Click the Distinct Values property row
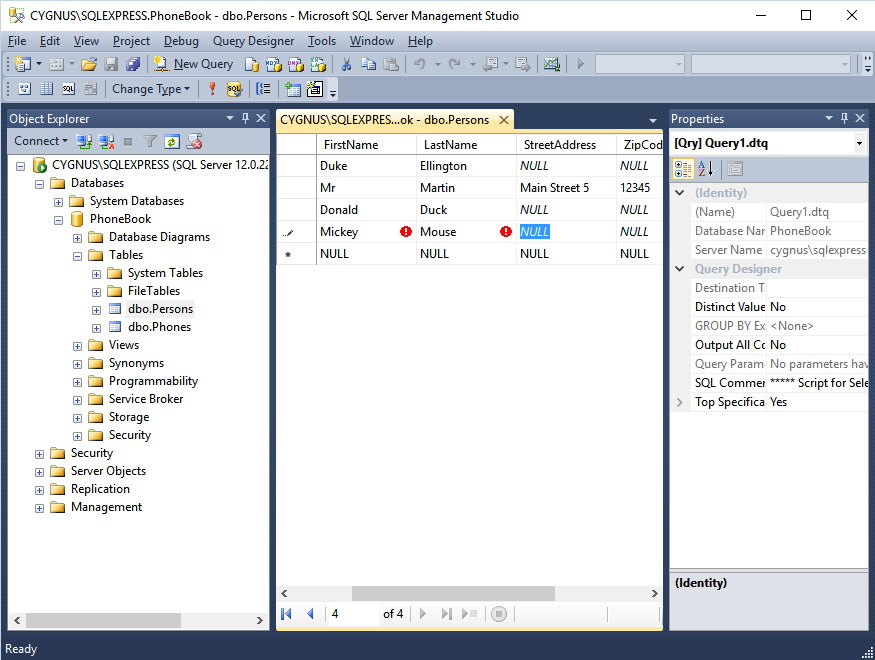 tap(780, 307)
